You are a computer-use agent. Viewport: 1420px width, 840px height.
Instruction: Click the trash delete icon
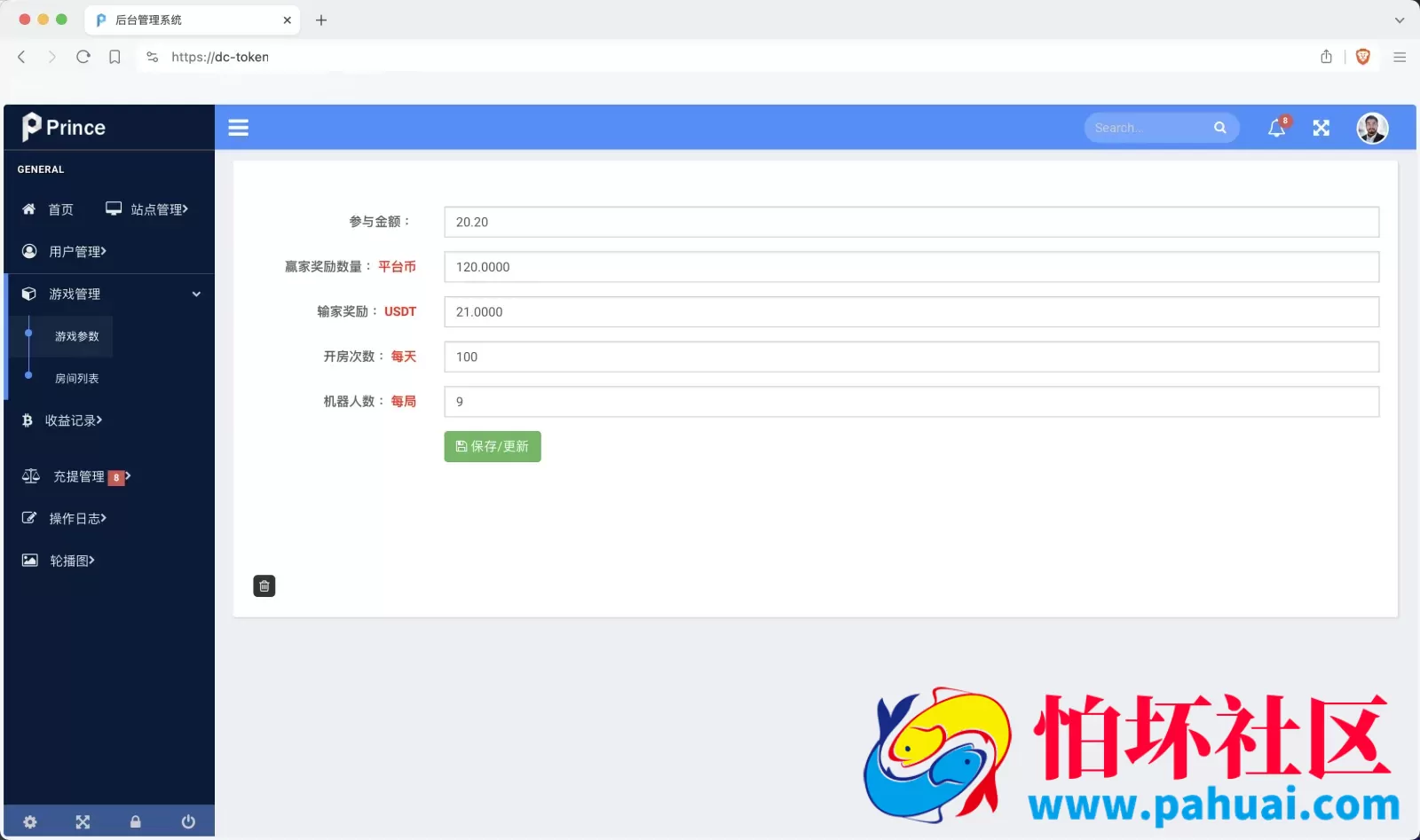264,586
